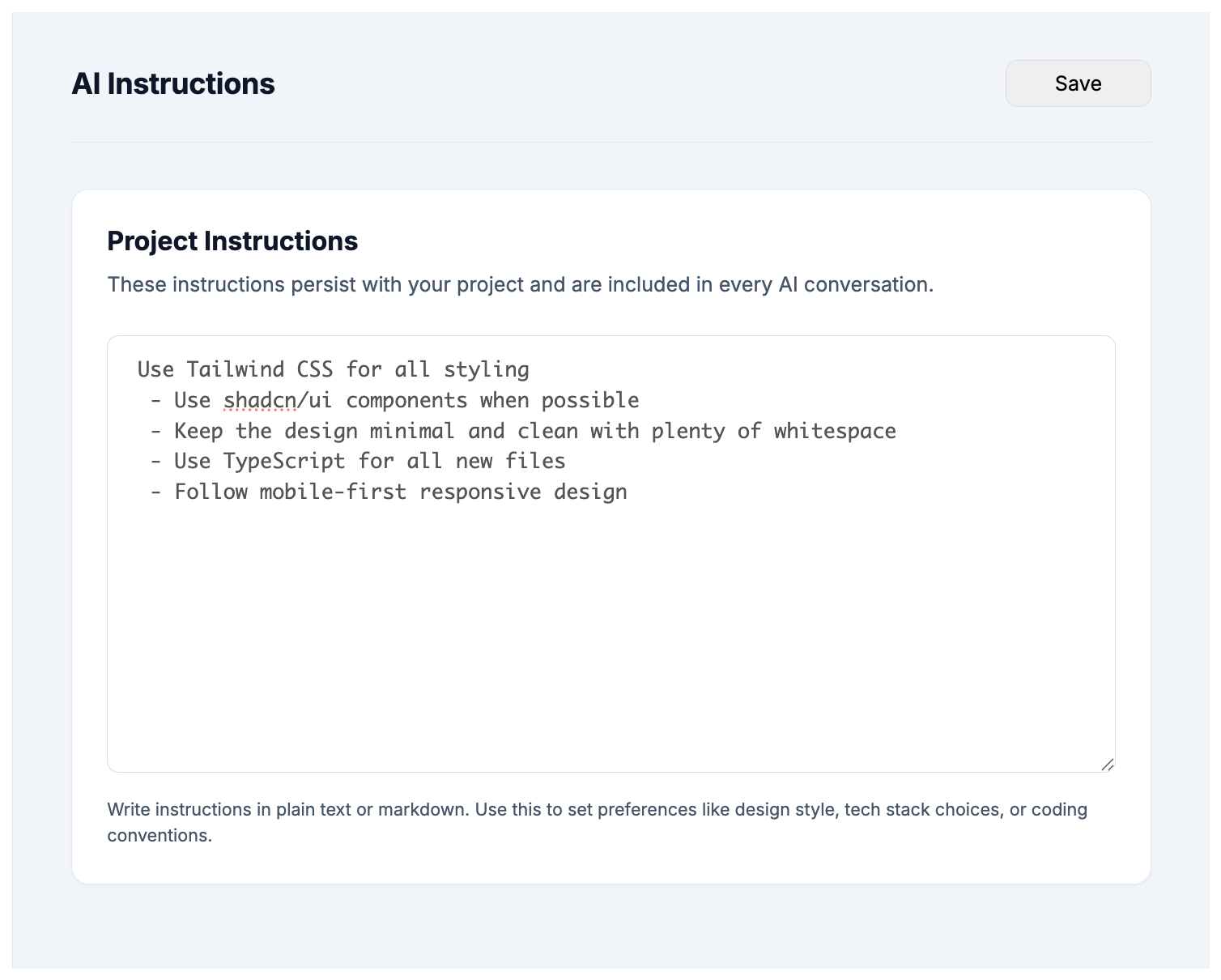Grab the textarea resize handle
The width and height of the screenshot is (1221, 980).
click(x=1107, y=764)
